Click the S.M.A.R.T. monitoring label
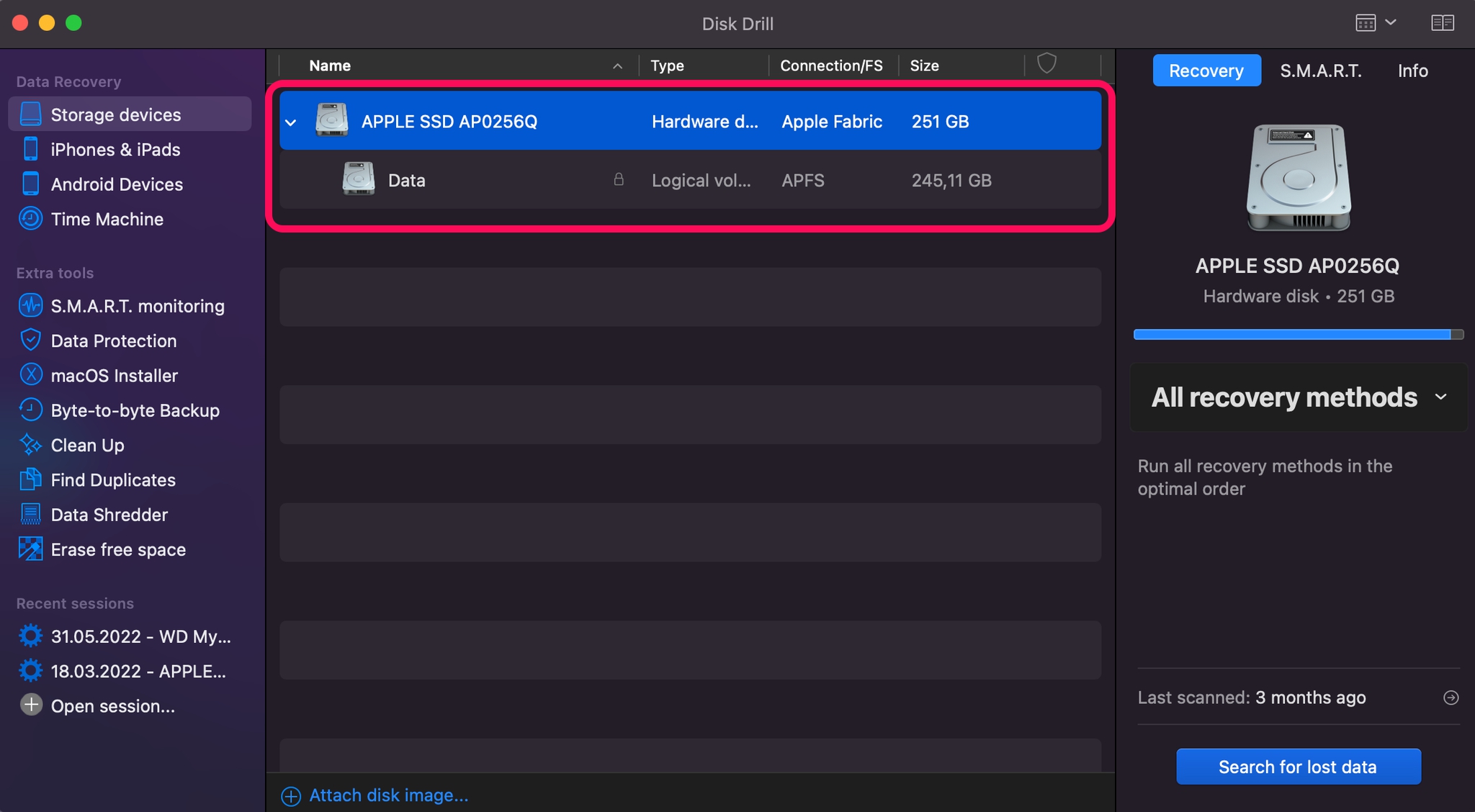The image size is (1475, 812). [138, 306]
